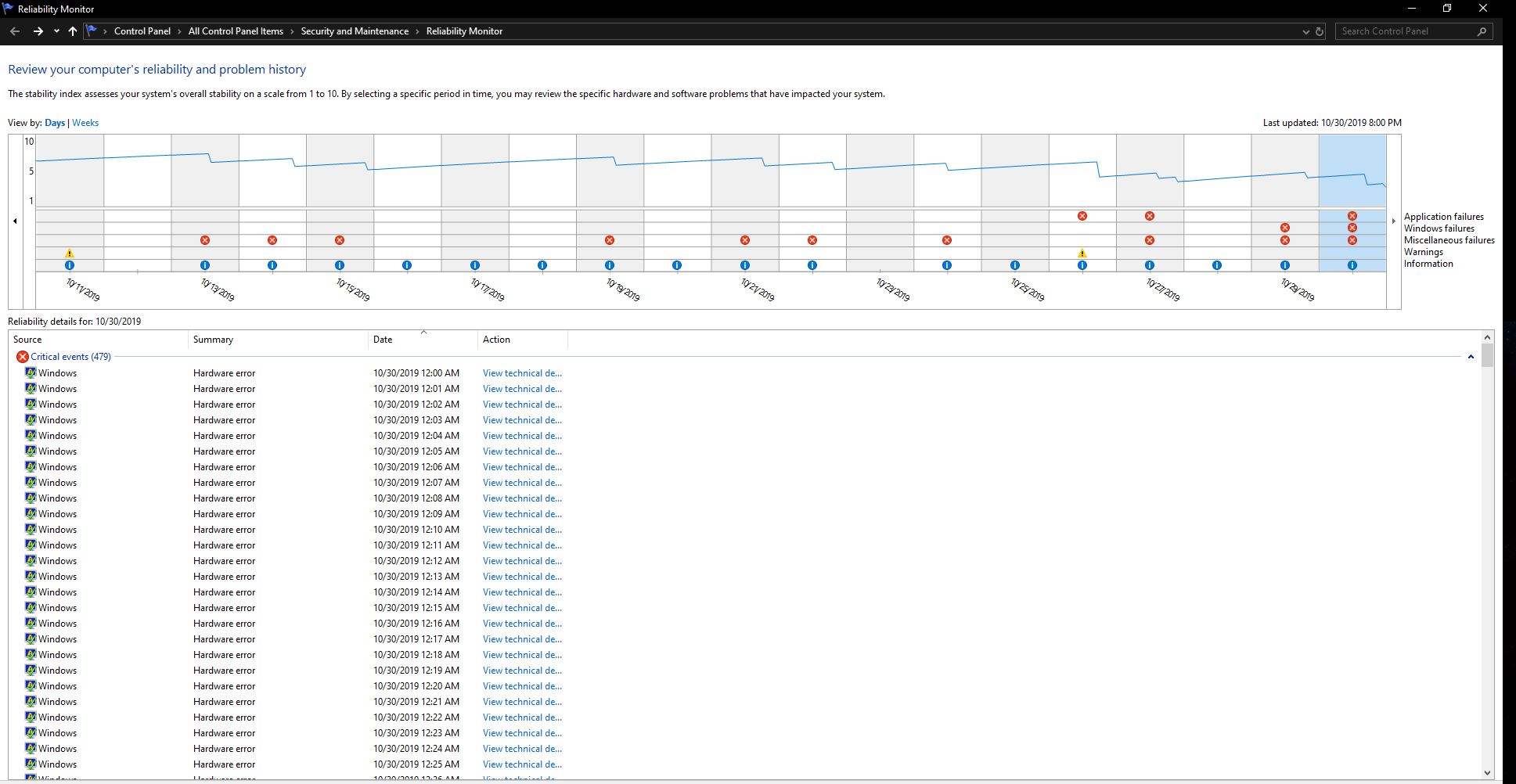Click the list scrollbar down arrow
Viewport: 1516px width, 784px height.
point(1488,773)
